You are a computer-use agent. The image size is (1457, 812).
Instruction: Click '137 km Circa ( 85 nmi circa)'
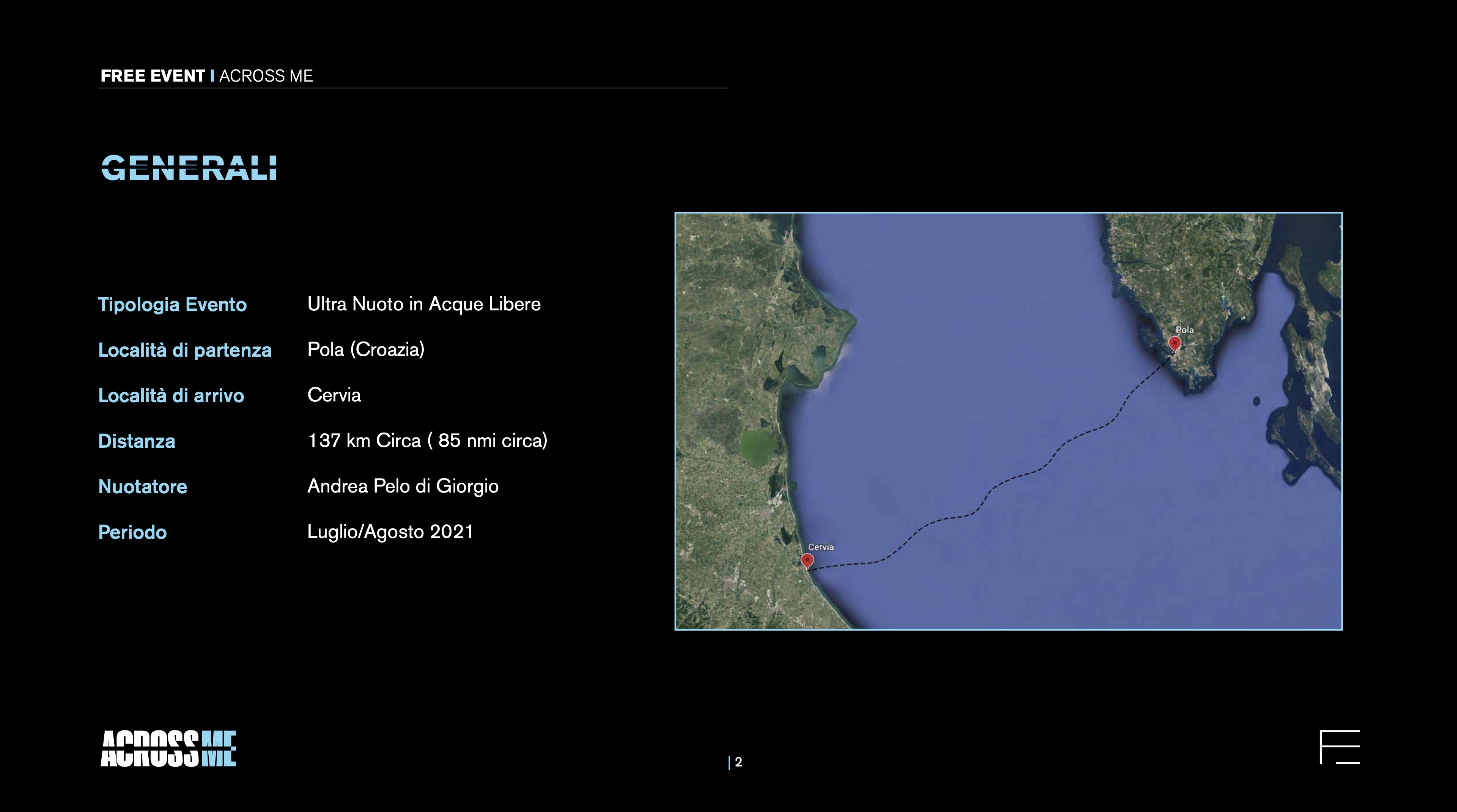(x=428, y=441)
